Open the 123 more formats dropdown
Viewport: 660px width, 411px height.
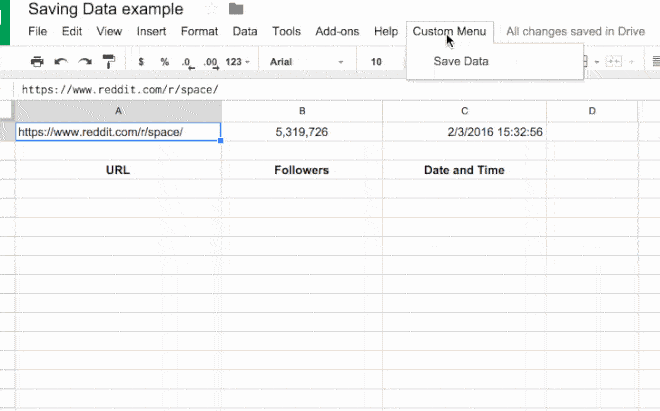coord(237,62)
